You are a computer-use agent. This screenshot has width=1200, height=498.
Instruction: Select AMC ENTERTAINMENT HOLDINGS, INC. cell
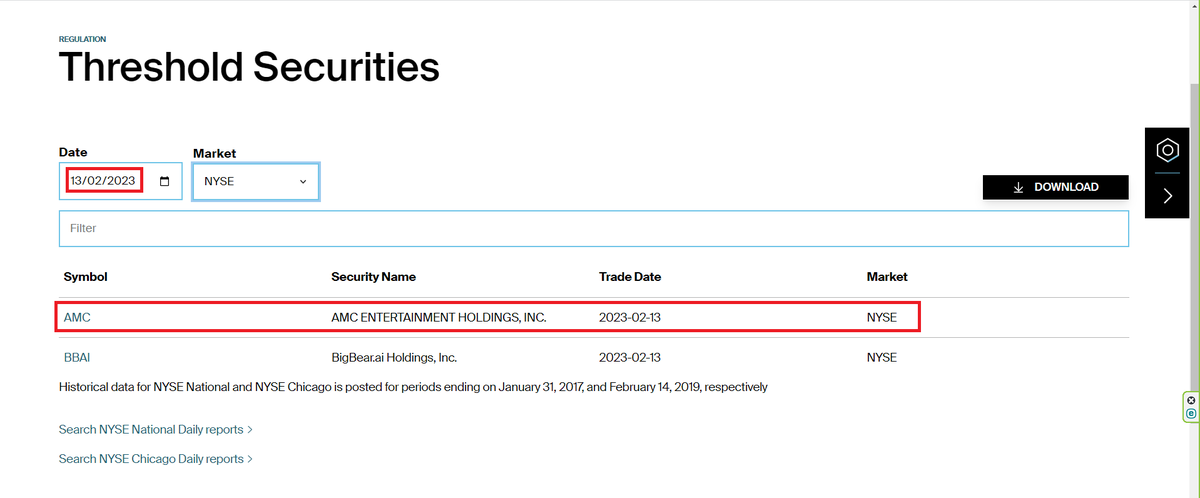[x=439, y=317]
